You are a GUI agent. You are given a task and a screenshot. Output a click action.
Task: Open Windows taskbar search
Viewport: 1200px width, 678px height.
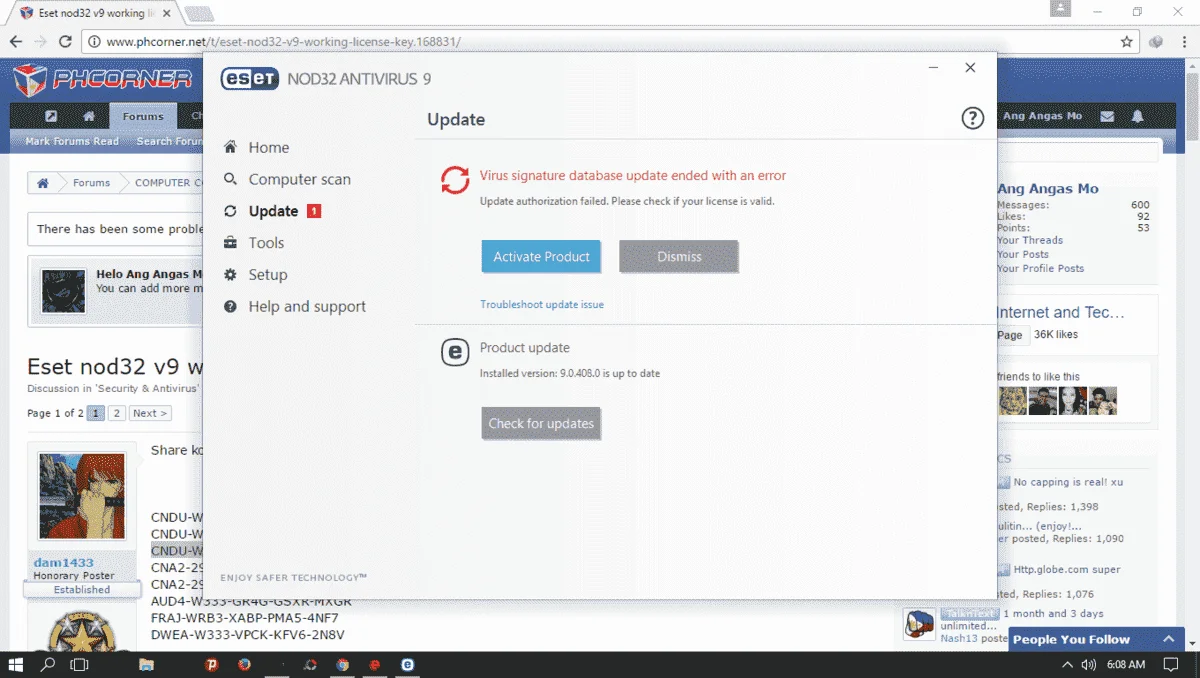pyautogui.click(x=48, y=664)
